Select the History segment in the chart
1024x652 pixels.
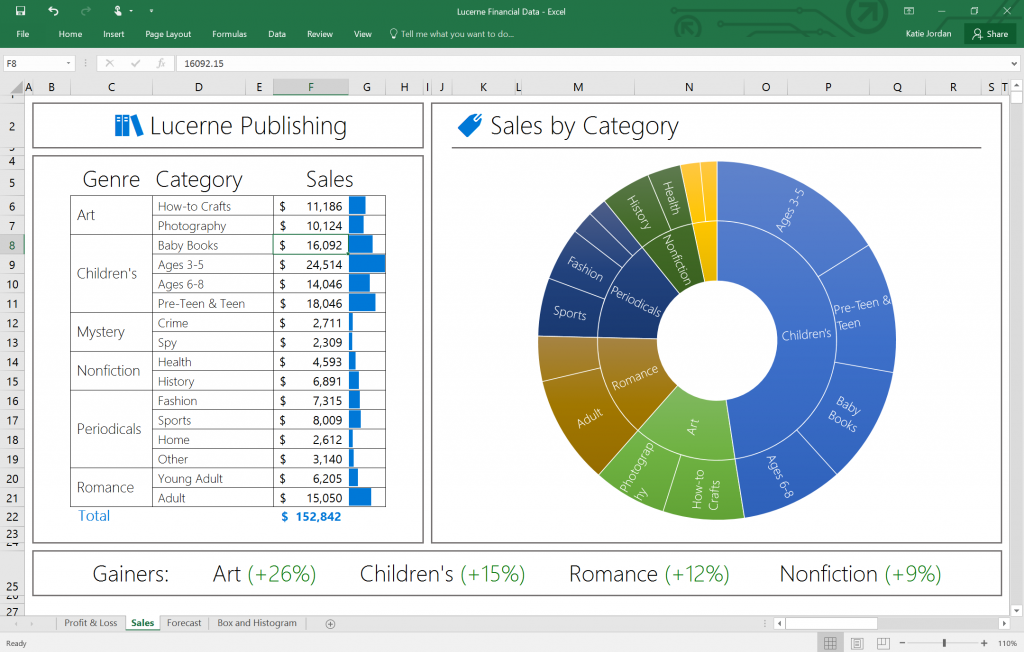[x=639, y=210]
